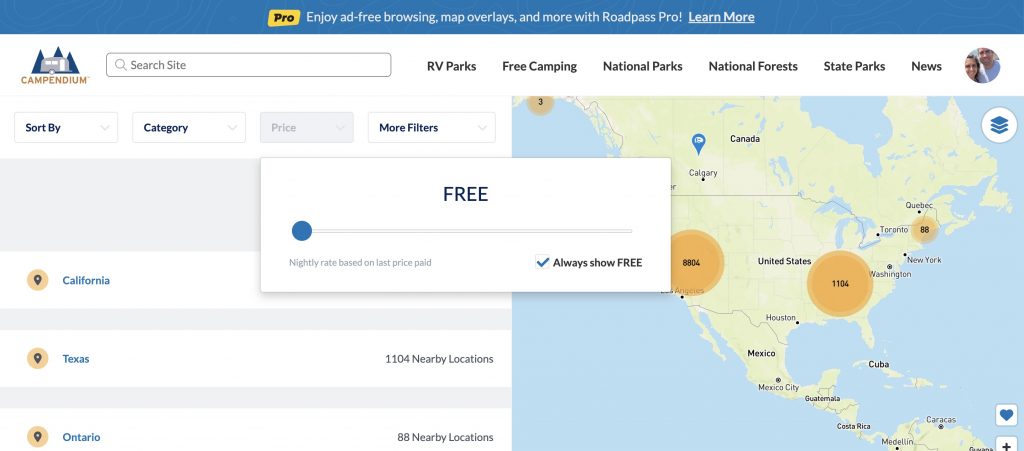Click the price slider handle

(302, 230)
